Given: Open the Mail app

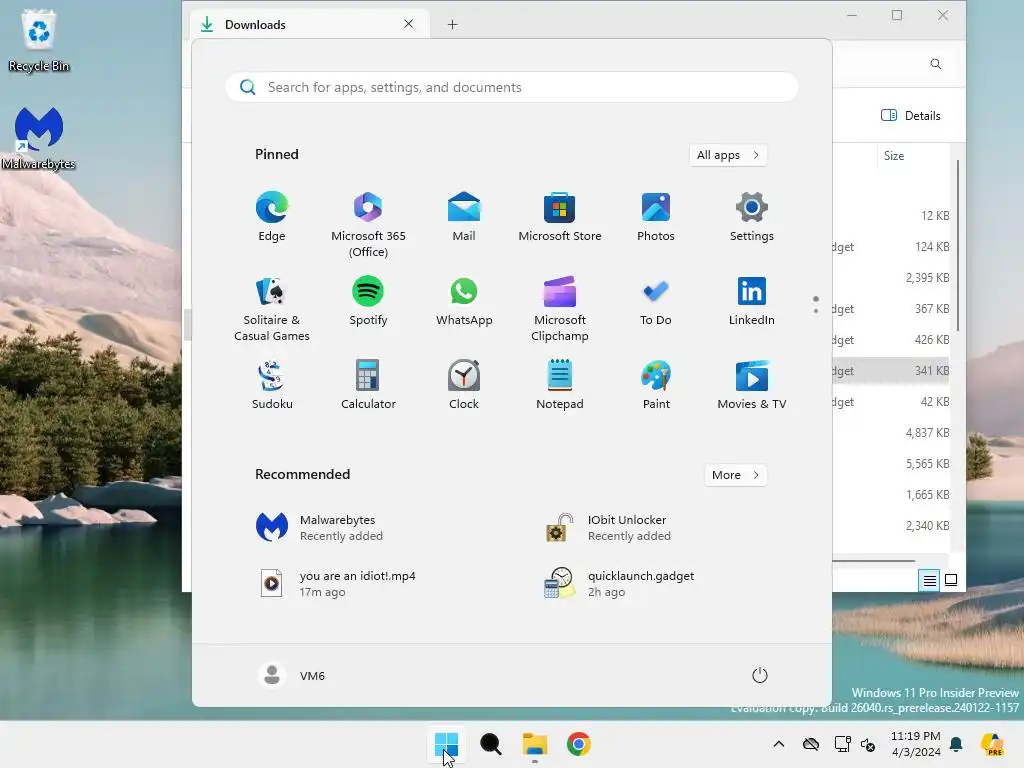Looking at the screenshot, I should point(464,217).
